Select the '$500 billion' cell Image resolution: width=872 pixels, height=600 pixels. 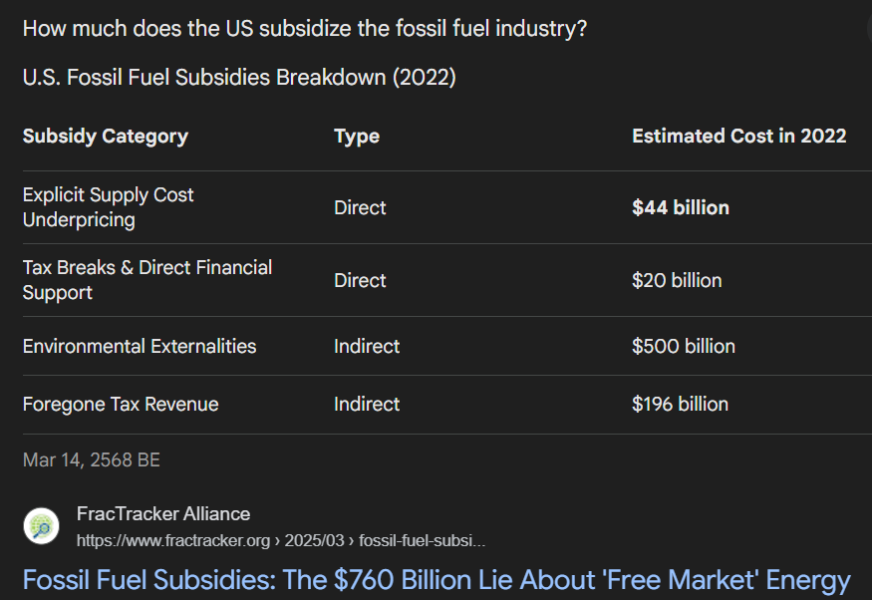683,346
